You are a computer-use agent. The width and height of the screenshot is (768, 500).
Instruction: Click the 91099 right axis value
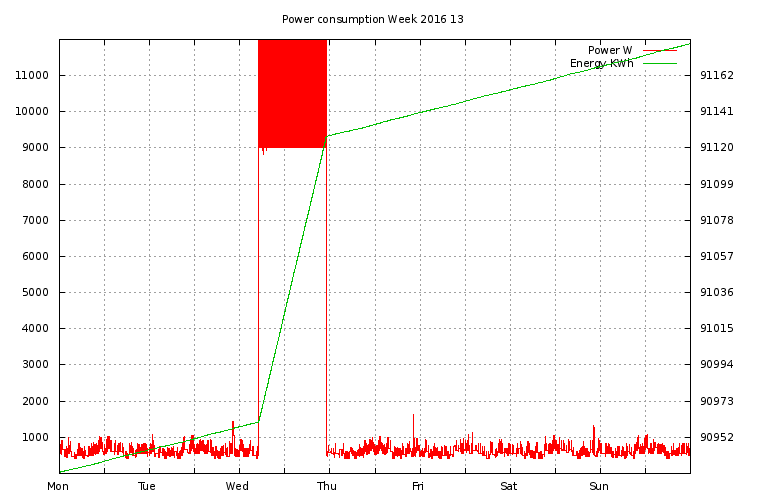pos(717,184)
